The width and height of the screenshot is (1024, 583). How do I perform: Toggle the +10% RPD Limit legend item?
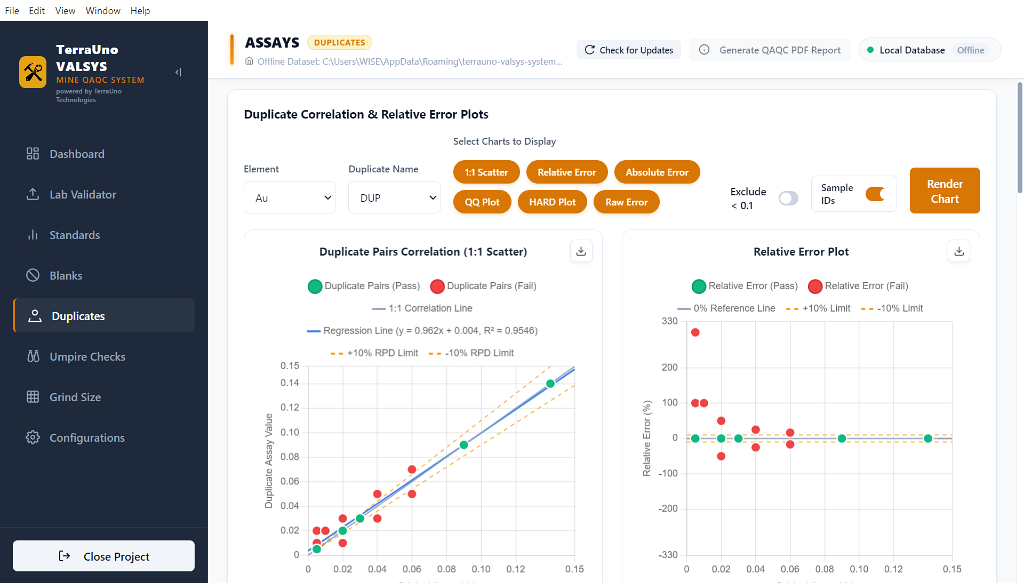(x=374, y=353)
